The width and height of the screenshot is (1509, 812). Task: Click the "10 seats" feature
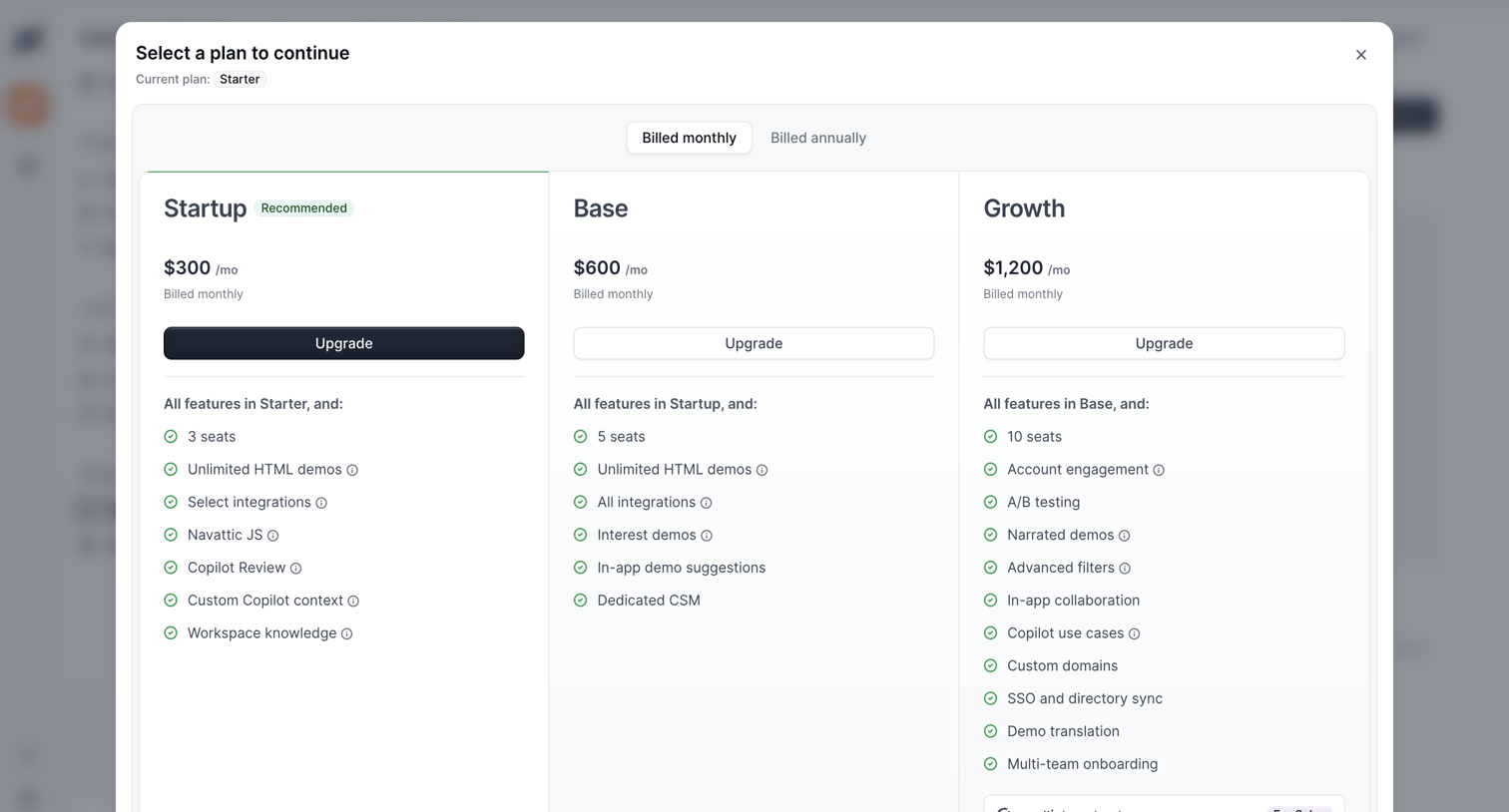(1034, 437)
